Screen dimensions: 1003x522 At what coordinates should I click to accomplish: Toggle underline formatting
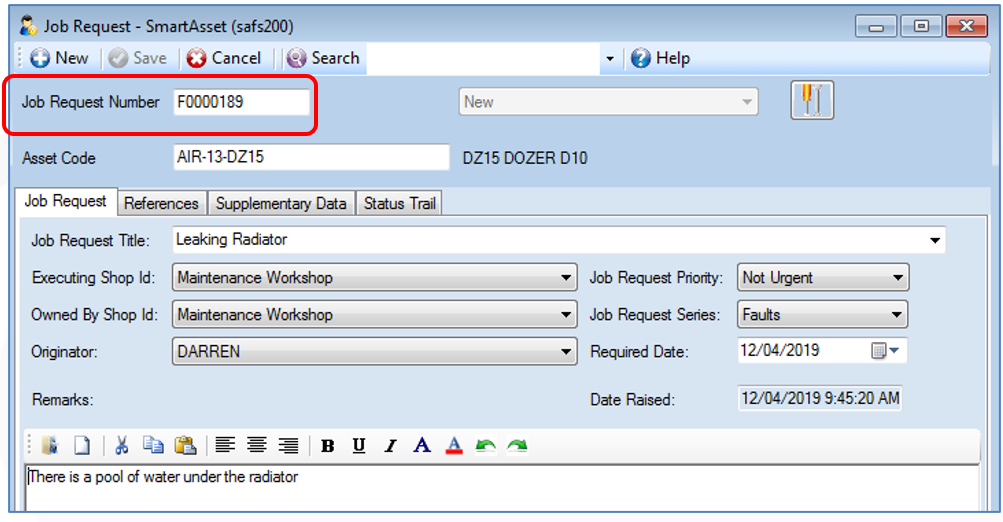pos(359,446)
